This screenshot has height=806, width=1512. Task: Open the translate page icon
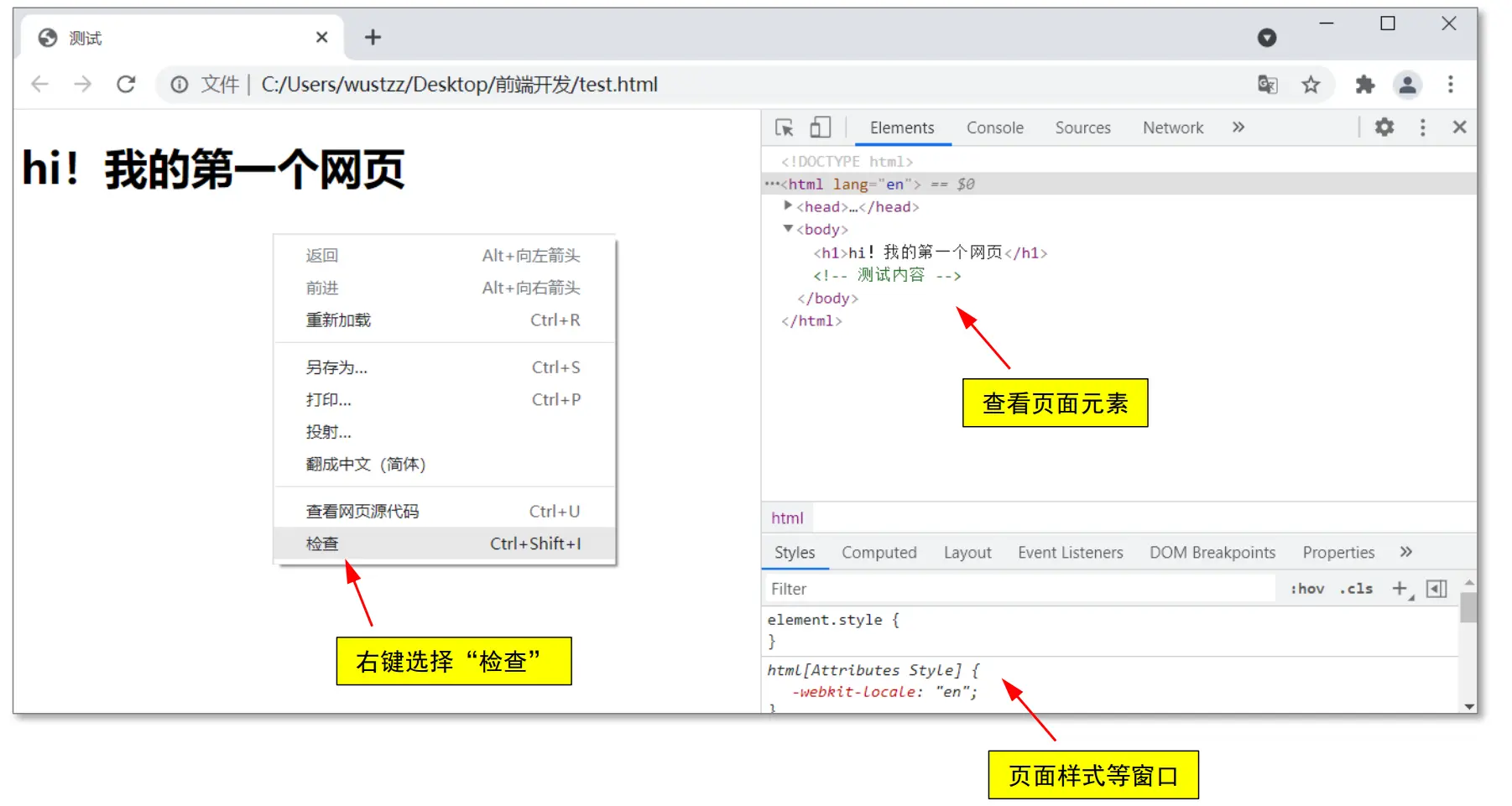[1267, 85]
